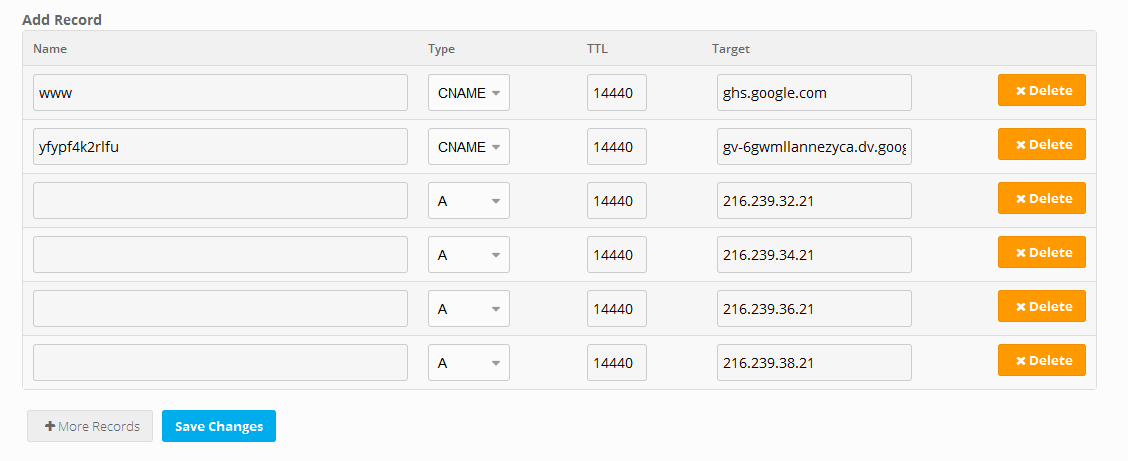Delete the 216.239.32.21 A record
1128x461 pixels.
[1041, 199]
